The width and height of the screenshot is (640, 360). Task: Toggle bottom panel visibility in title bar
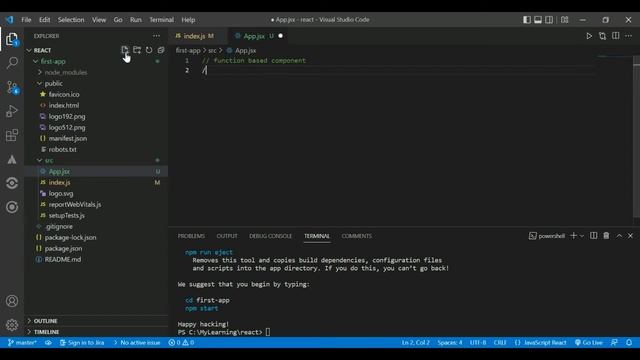(x=538, y=20)
